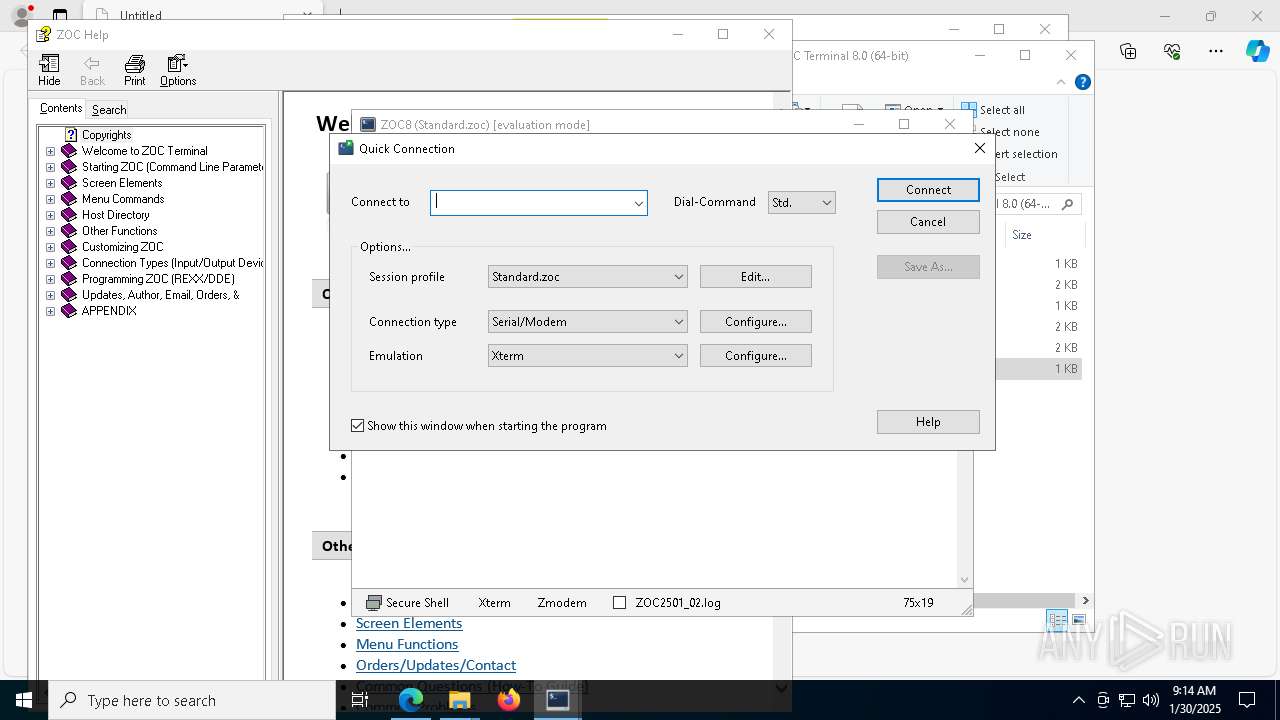Viewport: 1280px width, 720px height.
Task: Open Edge settings and more ellipsis
Action: coord(1216,51)
